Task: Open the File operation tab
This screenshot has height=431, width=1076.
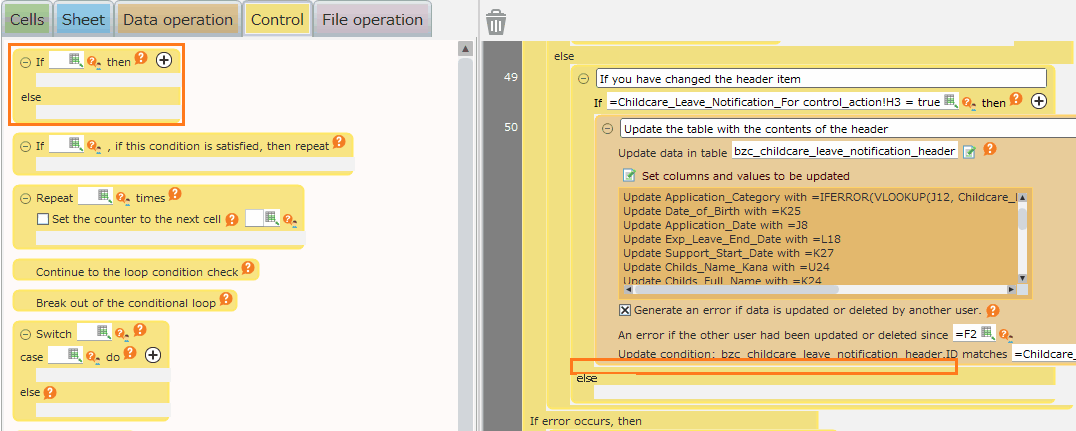Action: 372,20
